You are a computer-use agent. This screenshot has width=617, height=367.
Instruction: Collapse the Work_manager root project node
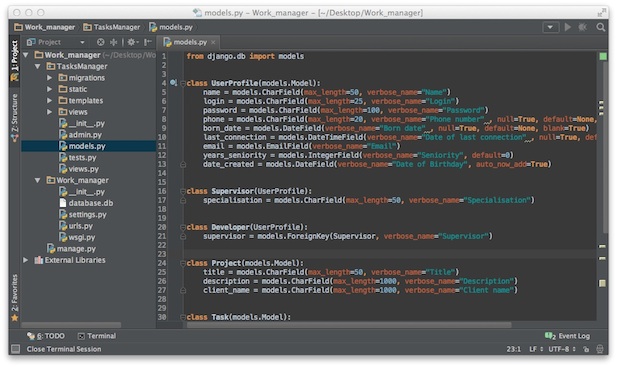tap(26, 55)
